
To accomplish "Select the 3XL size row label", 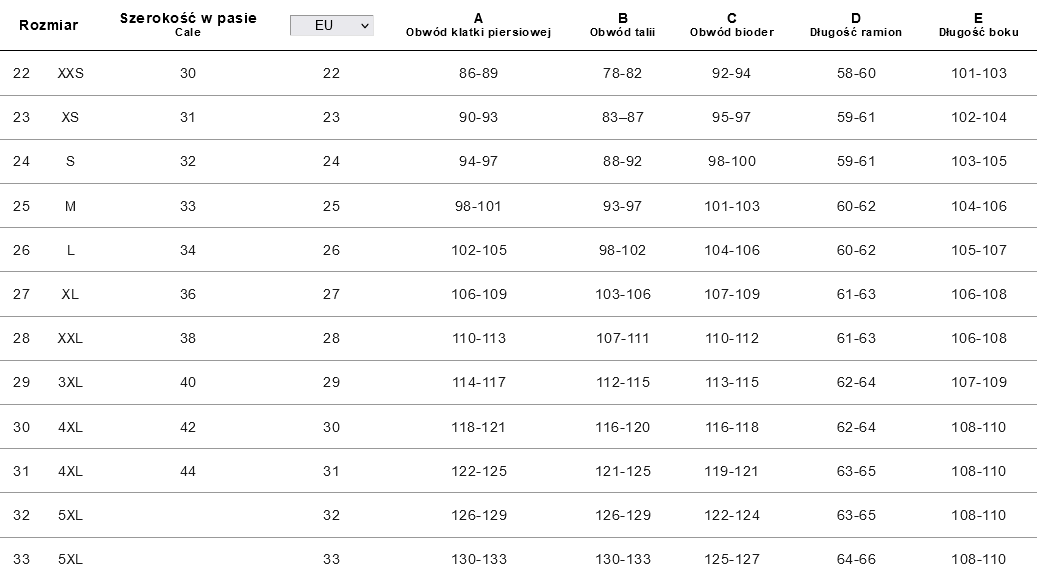I will point(70,382).
